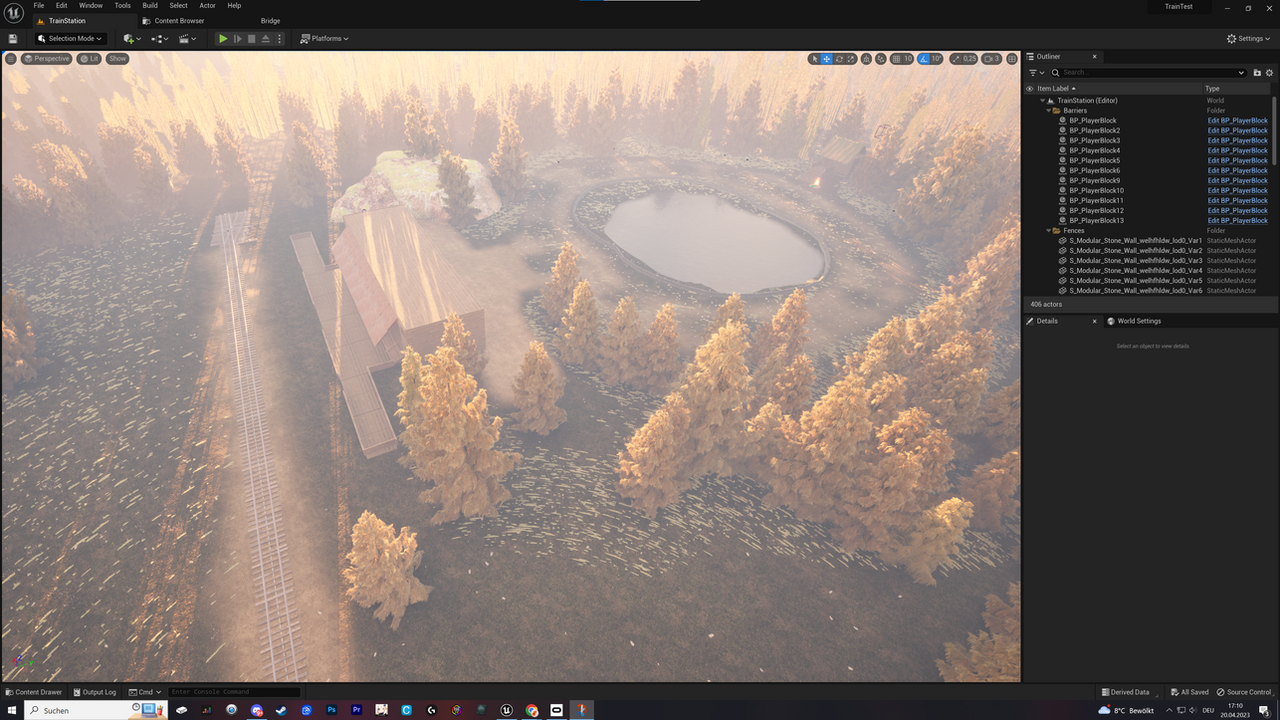Click the Perspective view button
This screenshot has width=1280, height=720.
(x=47, y=59)
